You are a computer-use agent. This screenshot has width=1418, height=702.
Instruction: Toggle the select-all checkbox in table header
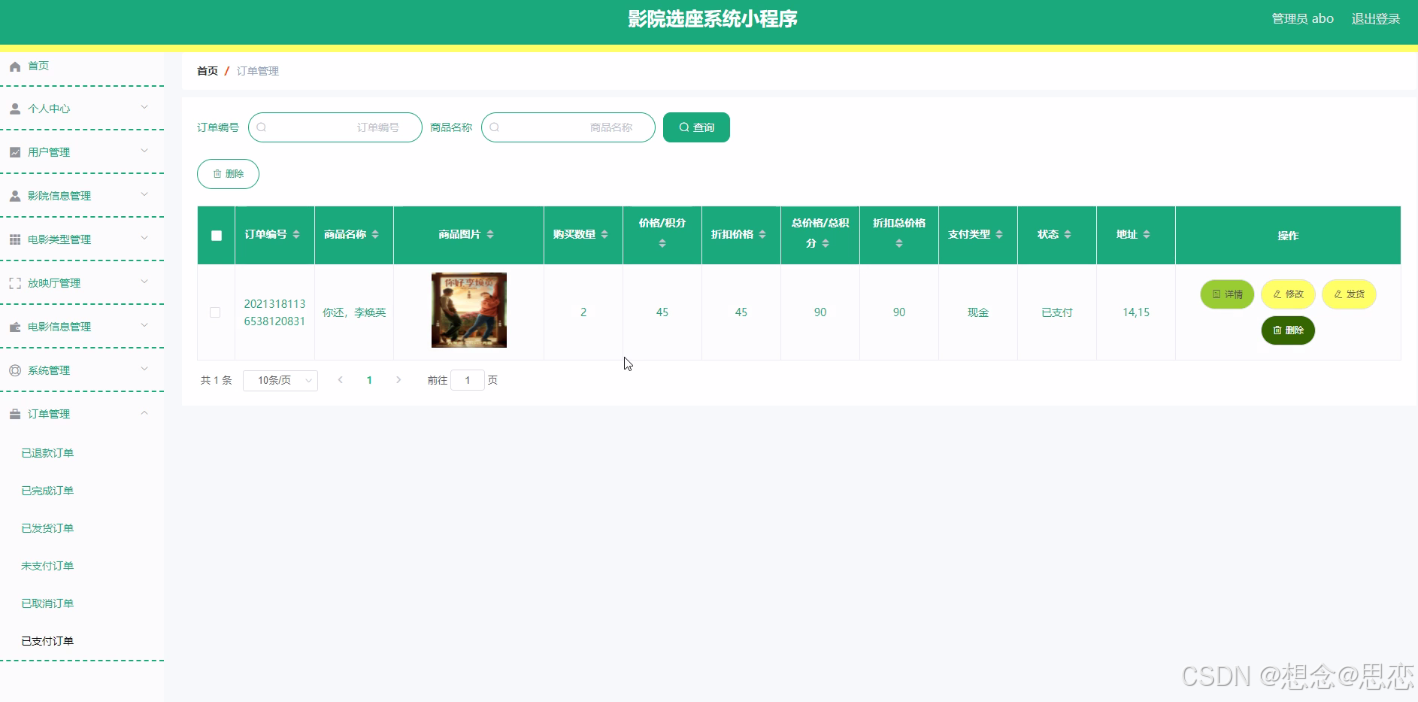point(216,236)
